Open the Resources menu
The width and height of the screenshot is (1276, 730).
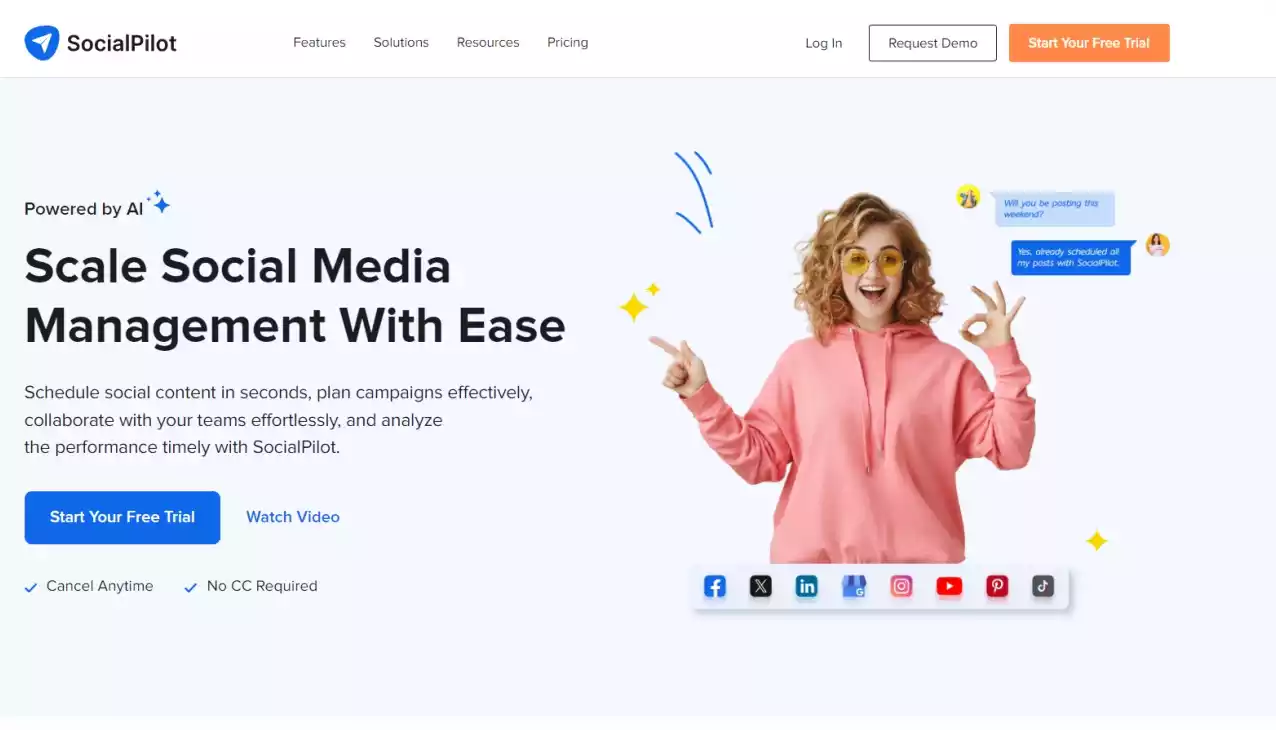[x=488, y=43]
